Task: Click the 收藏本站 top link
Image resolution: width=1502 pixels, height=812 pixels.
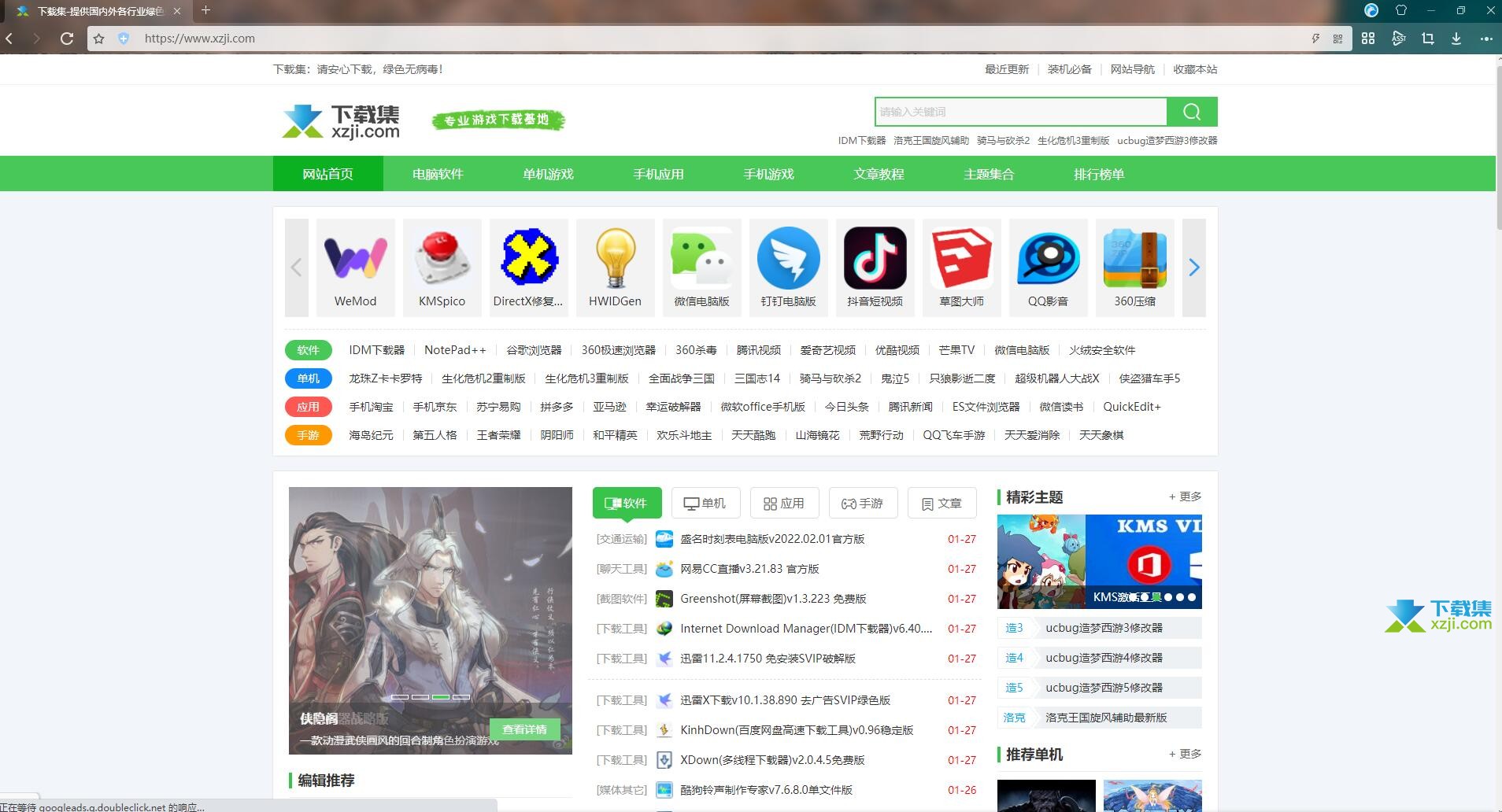Action: (1196, 69)
